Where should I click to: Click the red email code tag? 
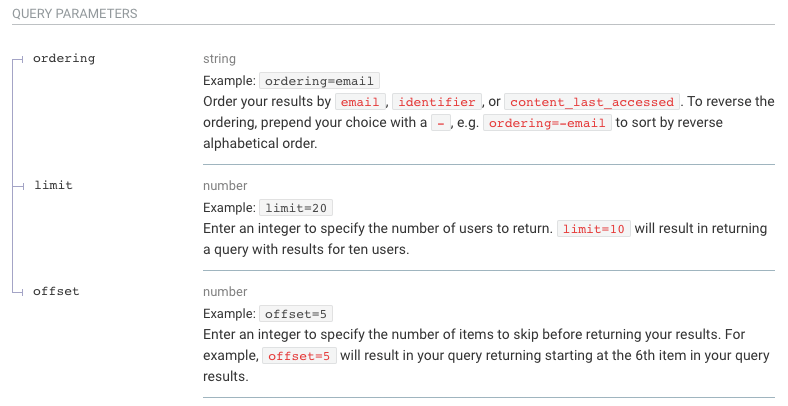[360, 102]
